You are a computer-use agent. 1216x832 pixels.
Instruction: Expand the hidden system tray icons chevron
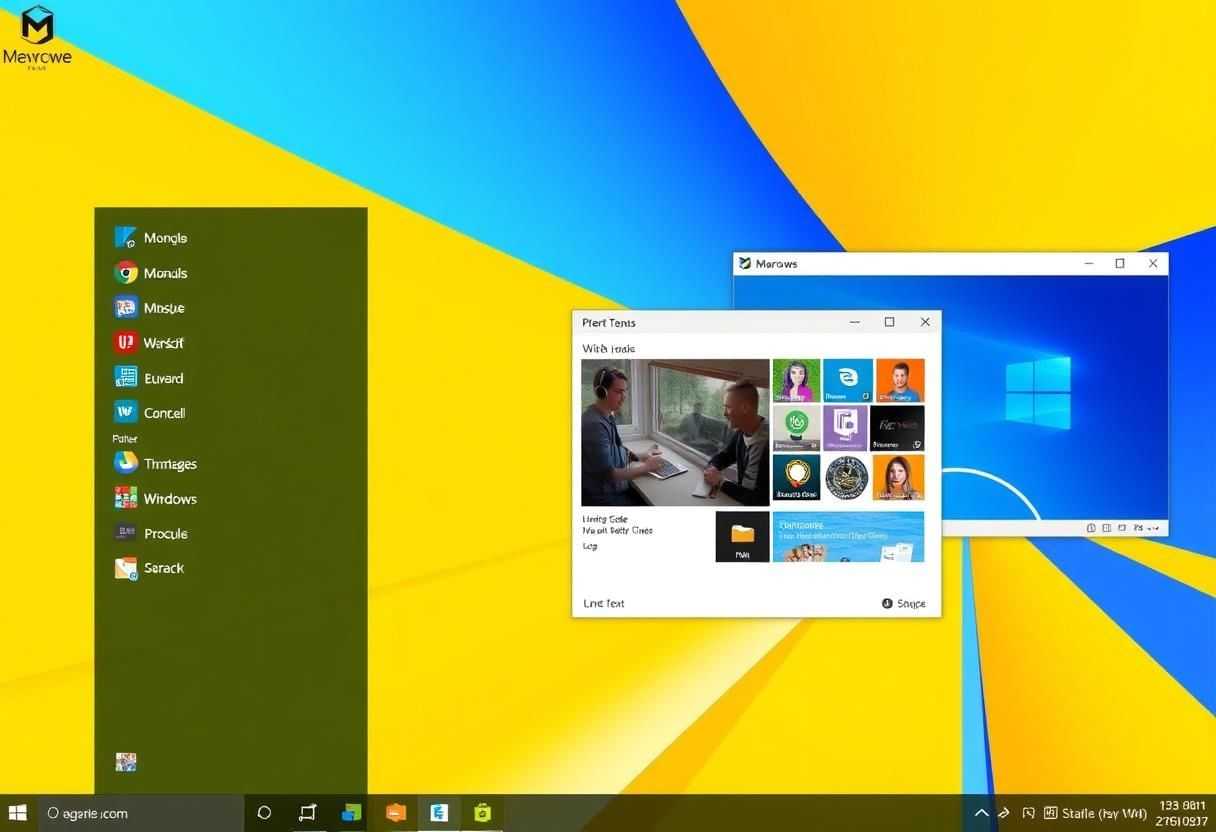click(981, 814)
